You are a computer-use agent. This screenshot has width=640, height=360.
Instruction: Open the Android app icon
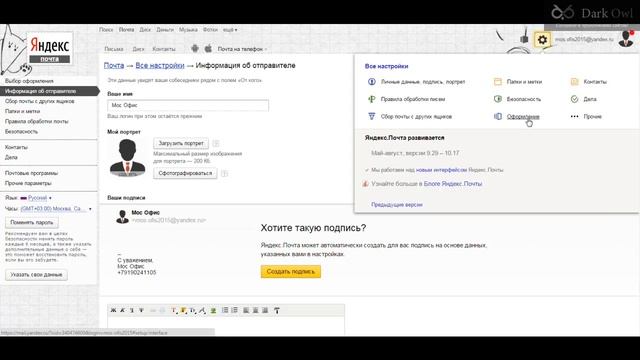(195, 48)
